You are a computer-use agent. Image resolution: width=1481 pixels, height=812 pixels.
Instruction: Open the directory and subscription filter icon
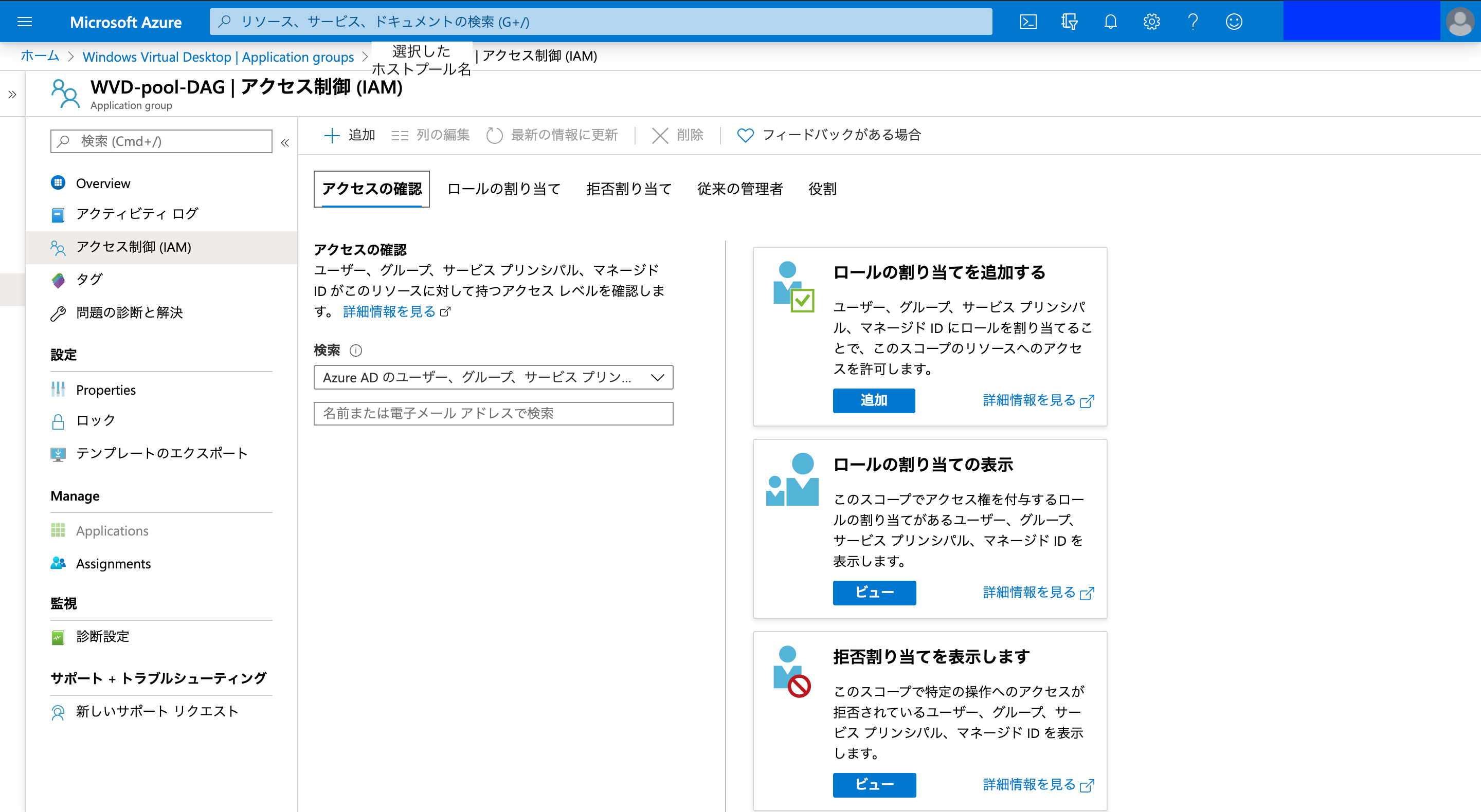(1069, 22)
